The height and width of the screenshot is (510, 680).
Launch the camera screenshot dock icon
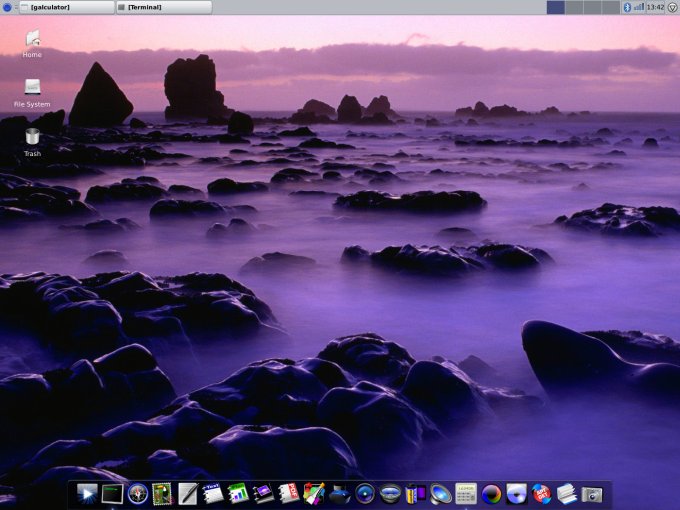592,493
